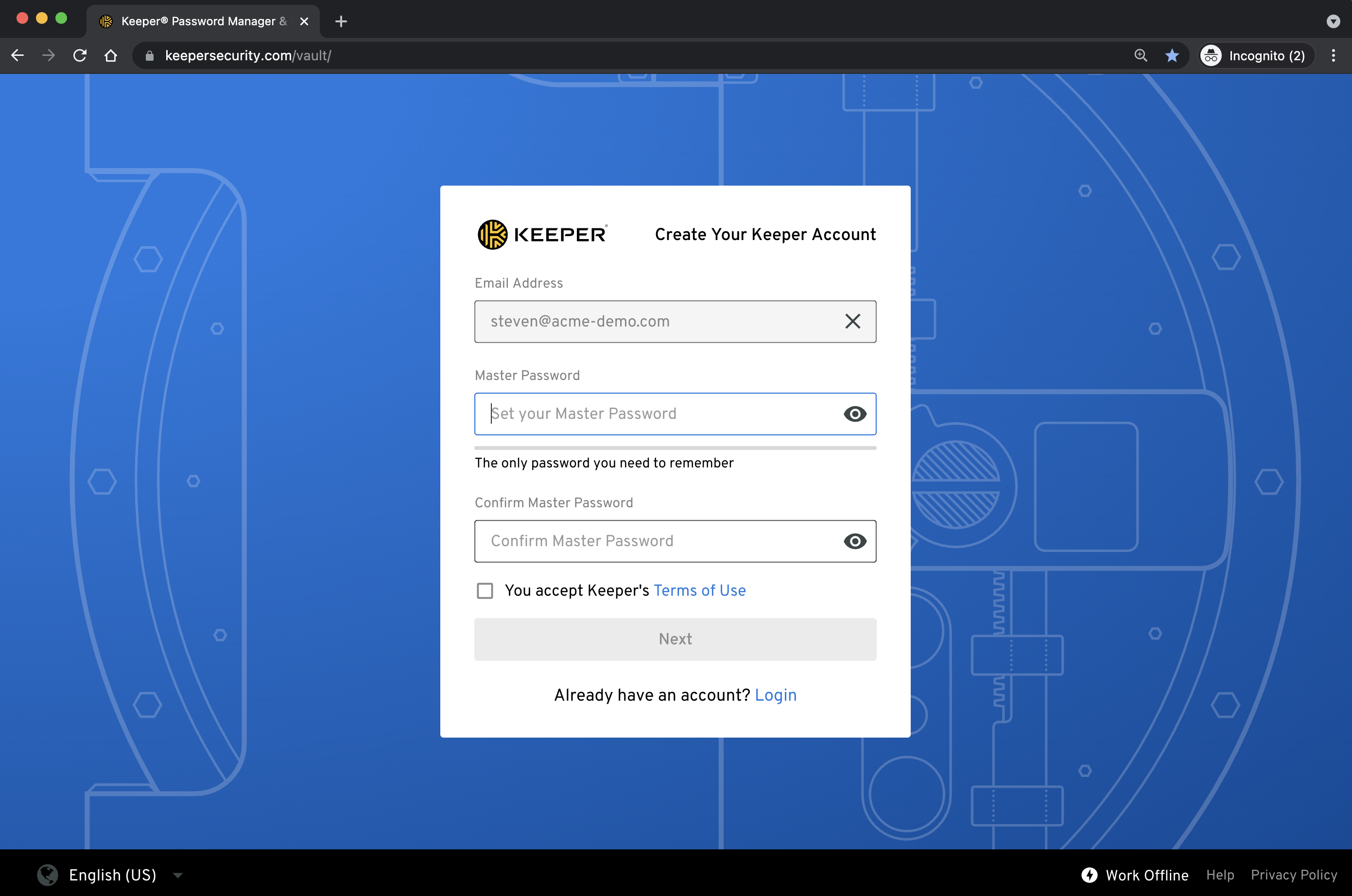Image resolution: width=1352 pixels, height=896 pixels.
Task: Clear the email address with the X icon
Action: coord(852,321)
